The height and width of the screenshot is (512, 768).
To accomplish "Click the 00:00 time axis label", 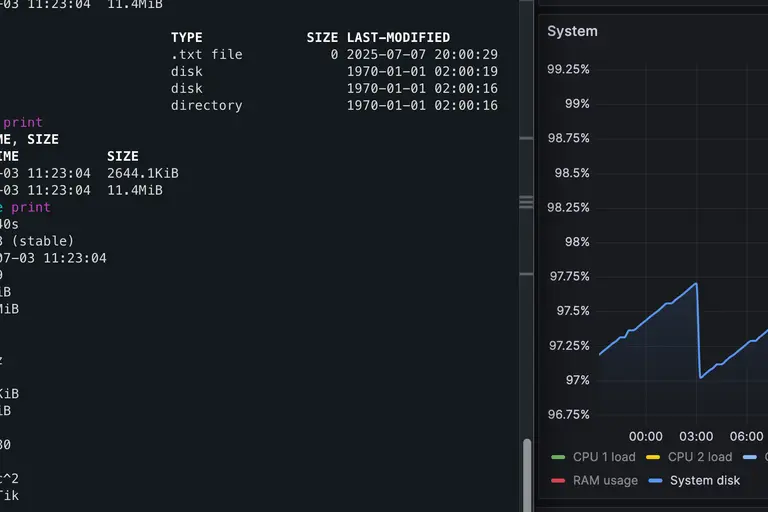I will (x=645, y=436).
